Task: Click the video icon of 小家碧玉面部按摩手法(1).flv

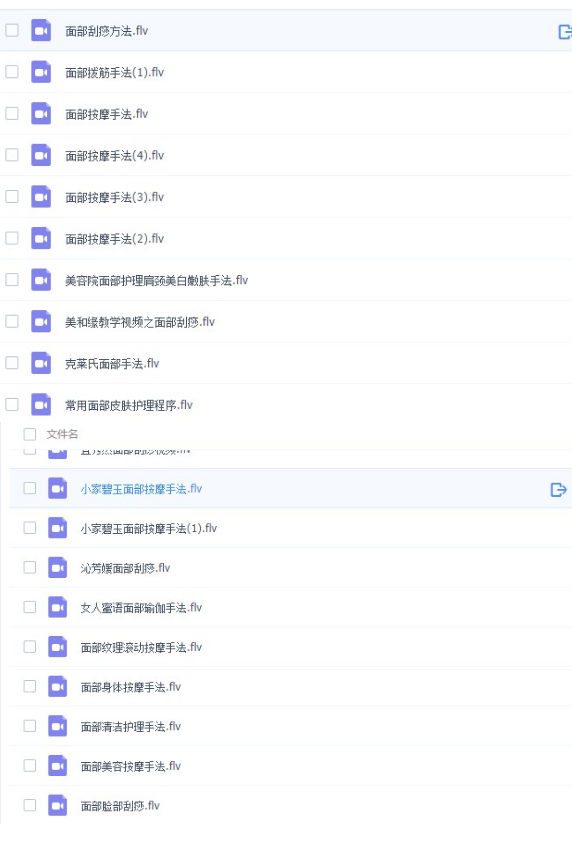Action: (x=58, y=528)
